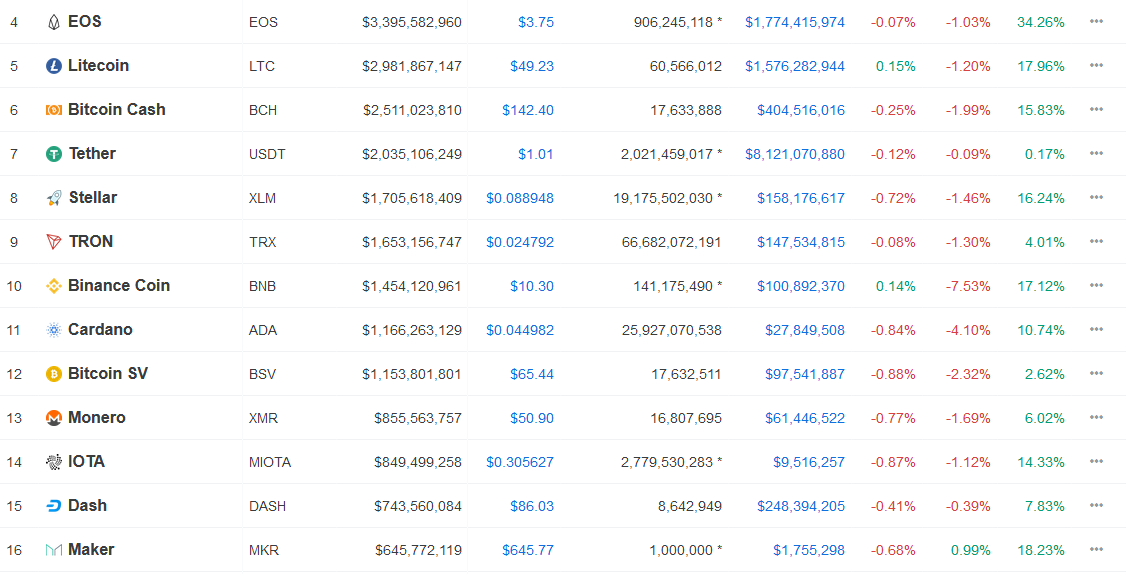Open the ellipsis menu for Monero
This screenshot has height=574, width=1127.
pos(1096,417)
